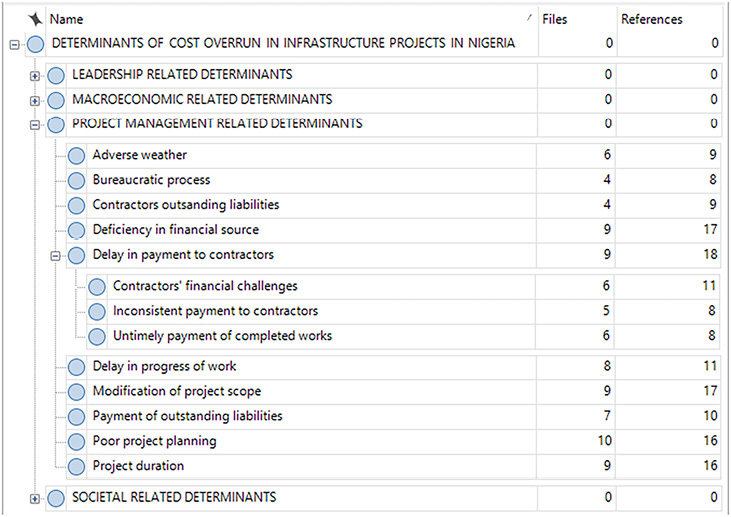Collapse the root DETERMINANTS OF COST OVERRUN node
The width and height of the screenshot is (731, 517).
(x=14, y=44)
